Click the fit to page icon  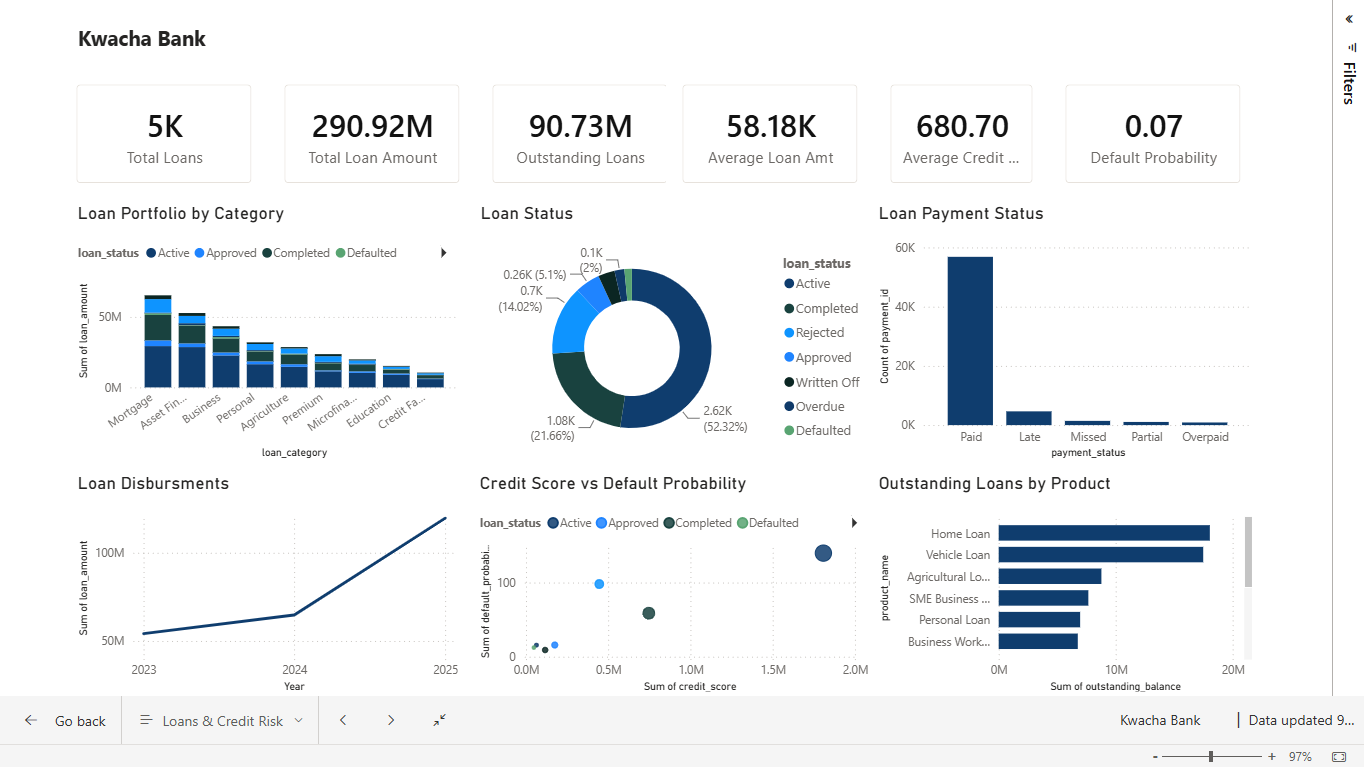1339,757
